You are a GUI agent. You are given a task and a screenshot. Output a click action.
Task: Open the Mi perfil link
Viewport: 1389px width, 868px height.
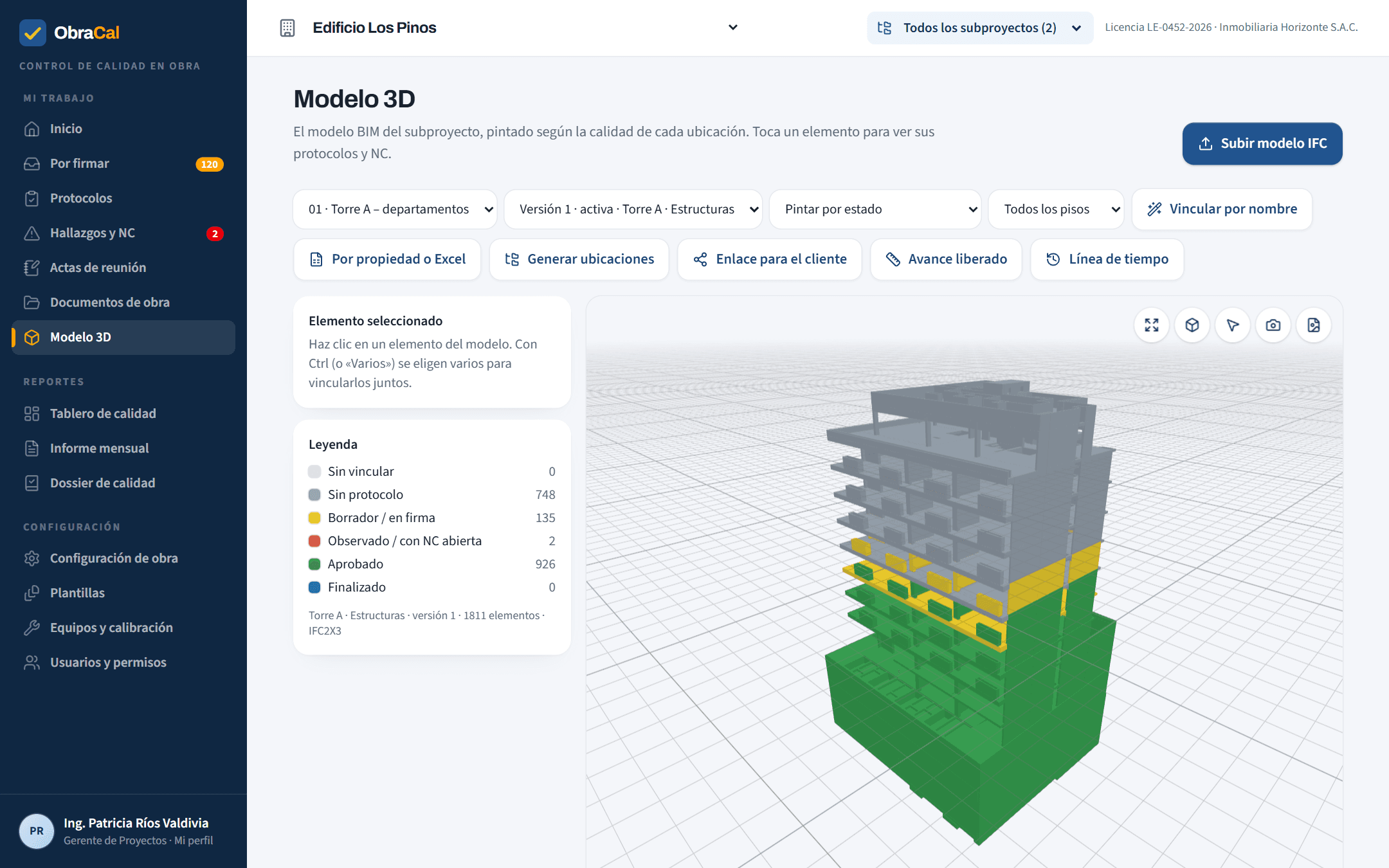tap(194, 840)
